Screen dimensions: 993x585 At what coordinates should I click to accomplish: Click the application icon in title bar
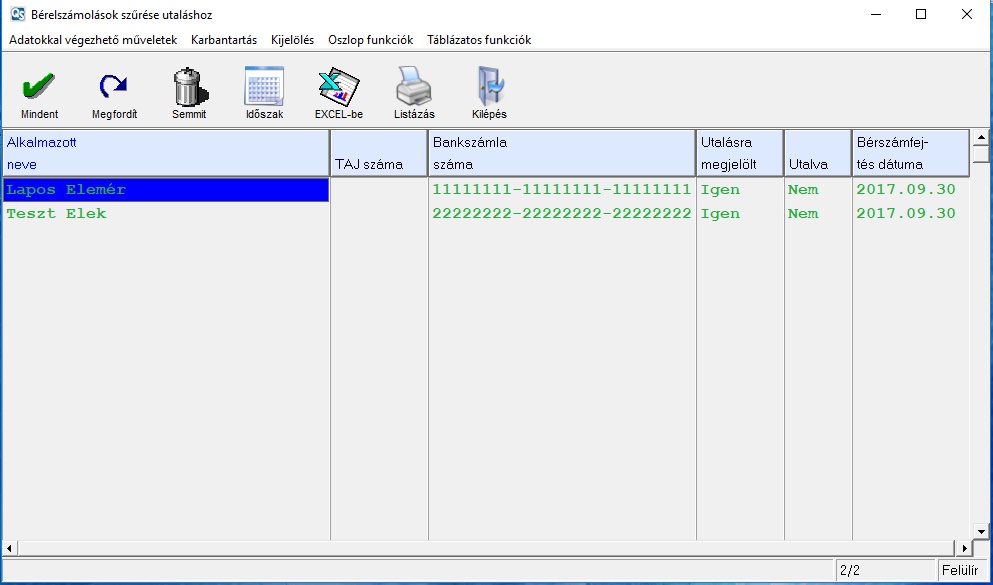point(17,15)
